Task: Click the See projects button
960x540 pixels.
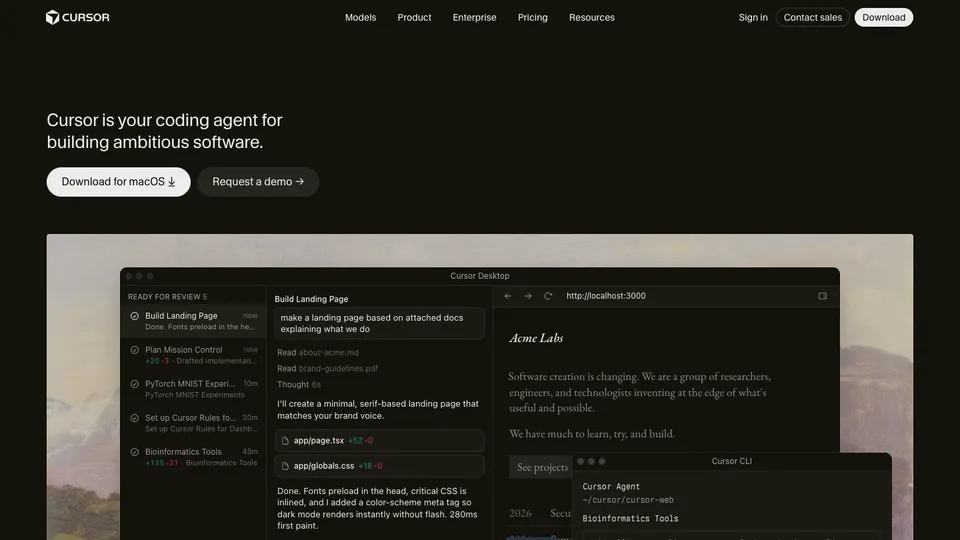Action: [x=542, y=467]
